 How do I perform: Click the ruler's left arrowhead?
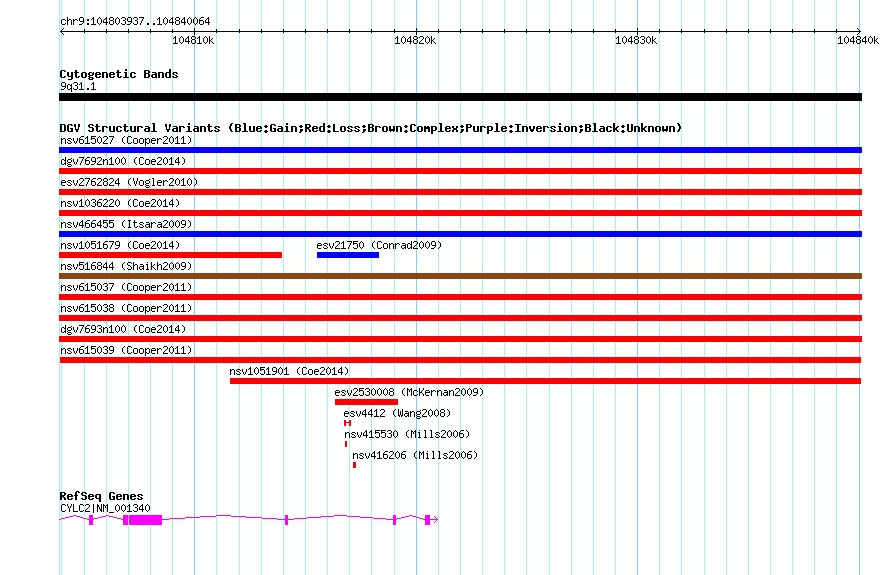point(62,32)
